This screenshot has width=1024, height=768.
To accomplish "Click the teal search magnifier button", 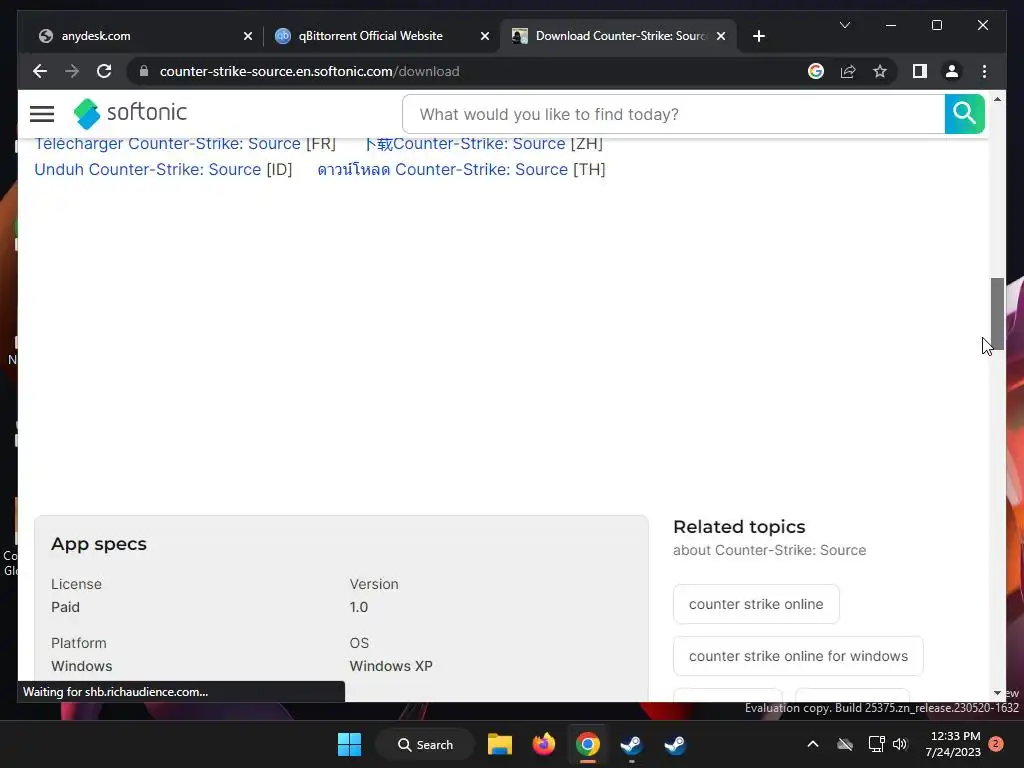I will pos(964,114).
